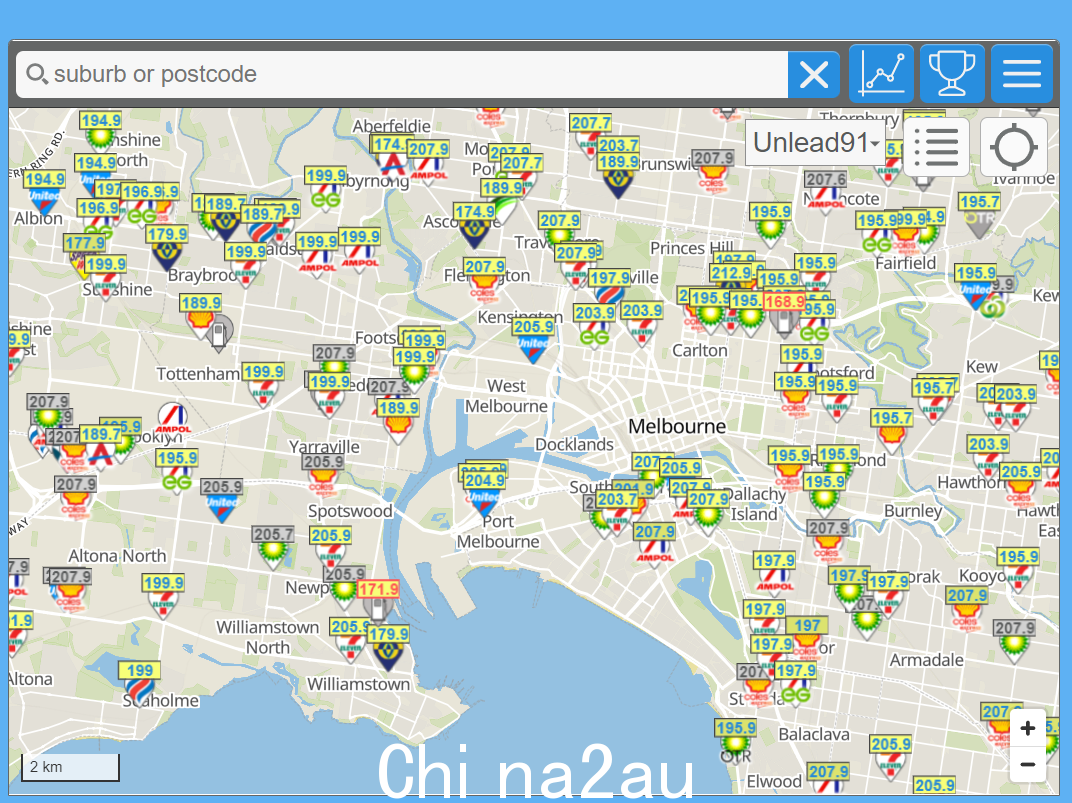The width and height of the screenshot is (1072, 803).
Task: Zoom in the map with plus
Action: click(x=1028, y=729)
